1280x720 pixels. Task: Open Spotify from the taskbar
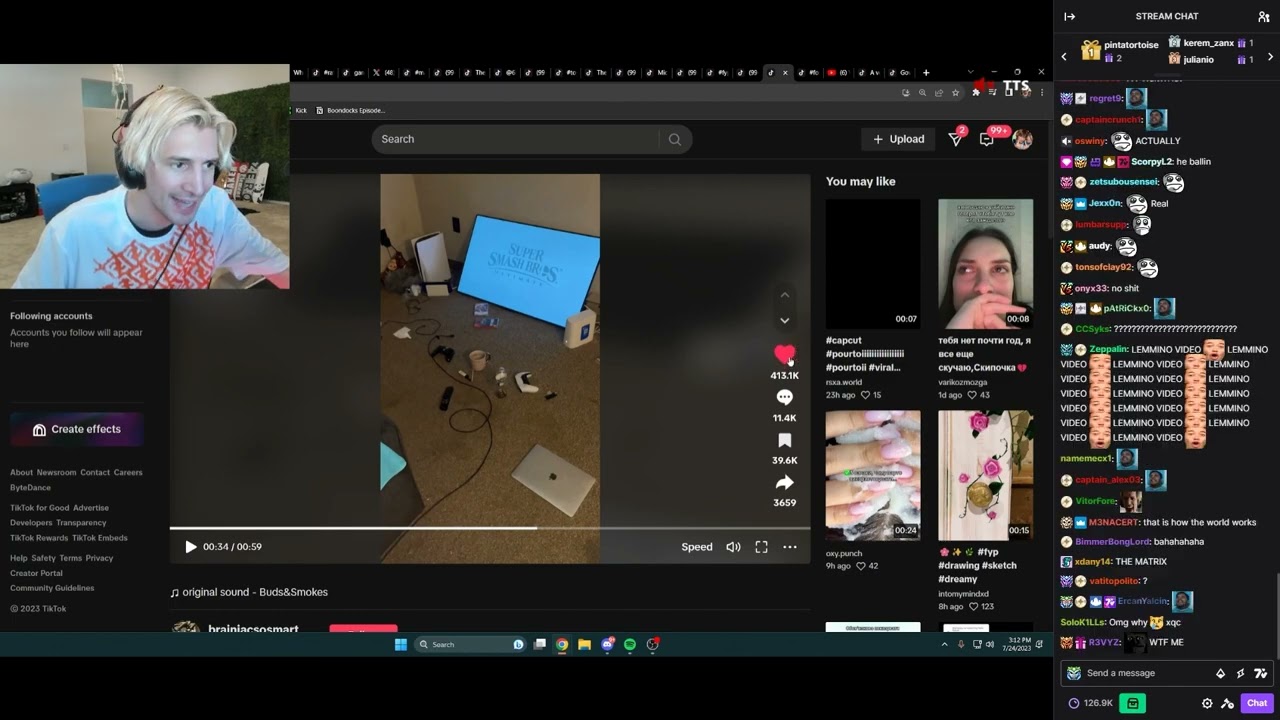630,645
